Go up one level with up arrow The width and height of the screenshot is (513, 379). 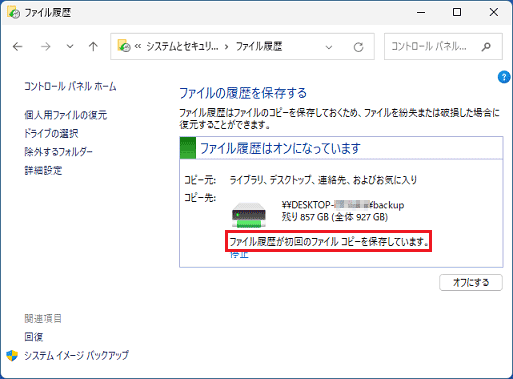point(93,46)
